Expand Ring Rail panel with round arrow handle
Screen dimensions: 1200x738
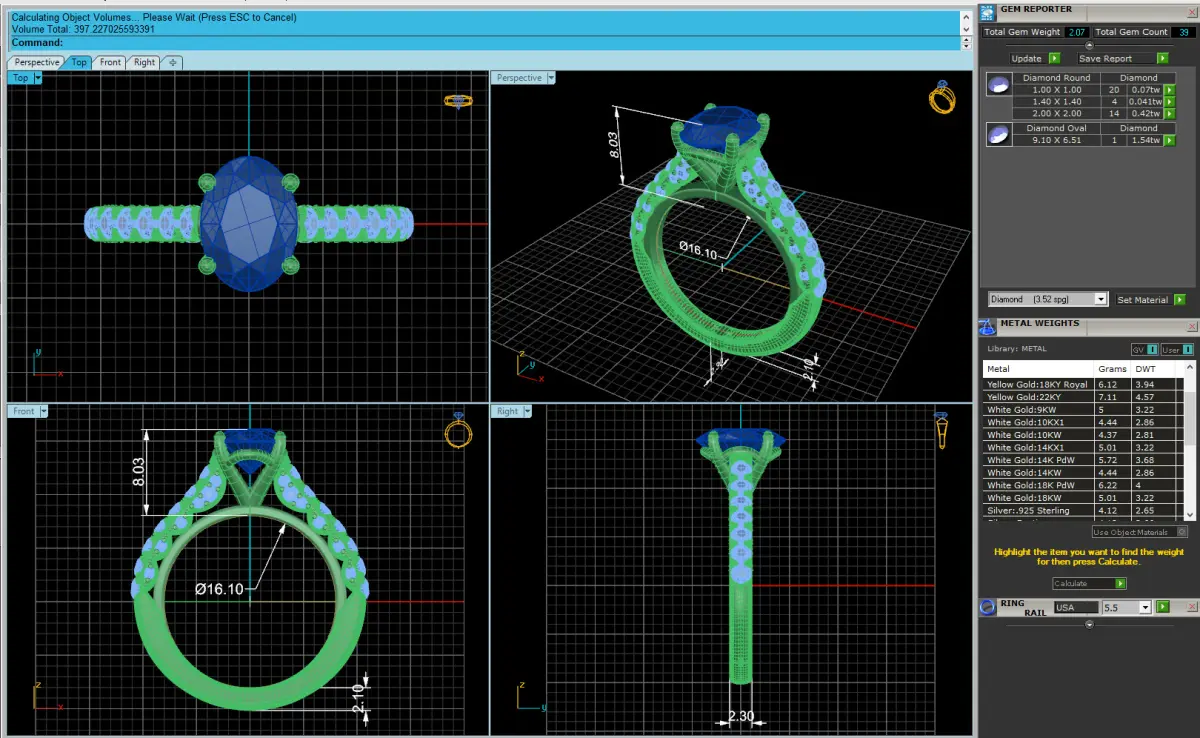1089,625
